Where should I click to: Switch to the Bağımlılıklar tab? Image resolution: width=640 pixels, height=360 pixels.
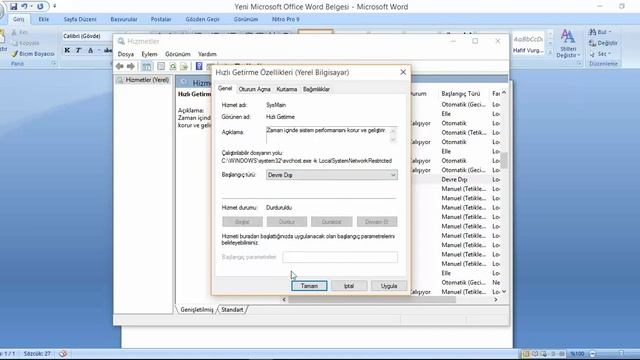316,89
